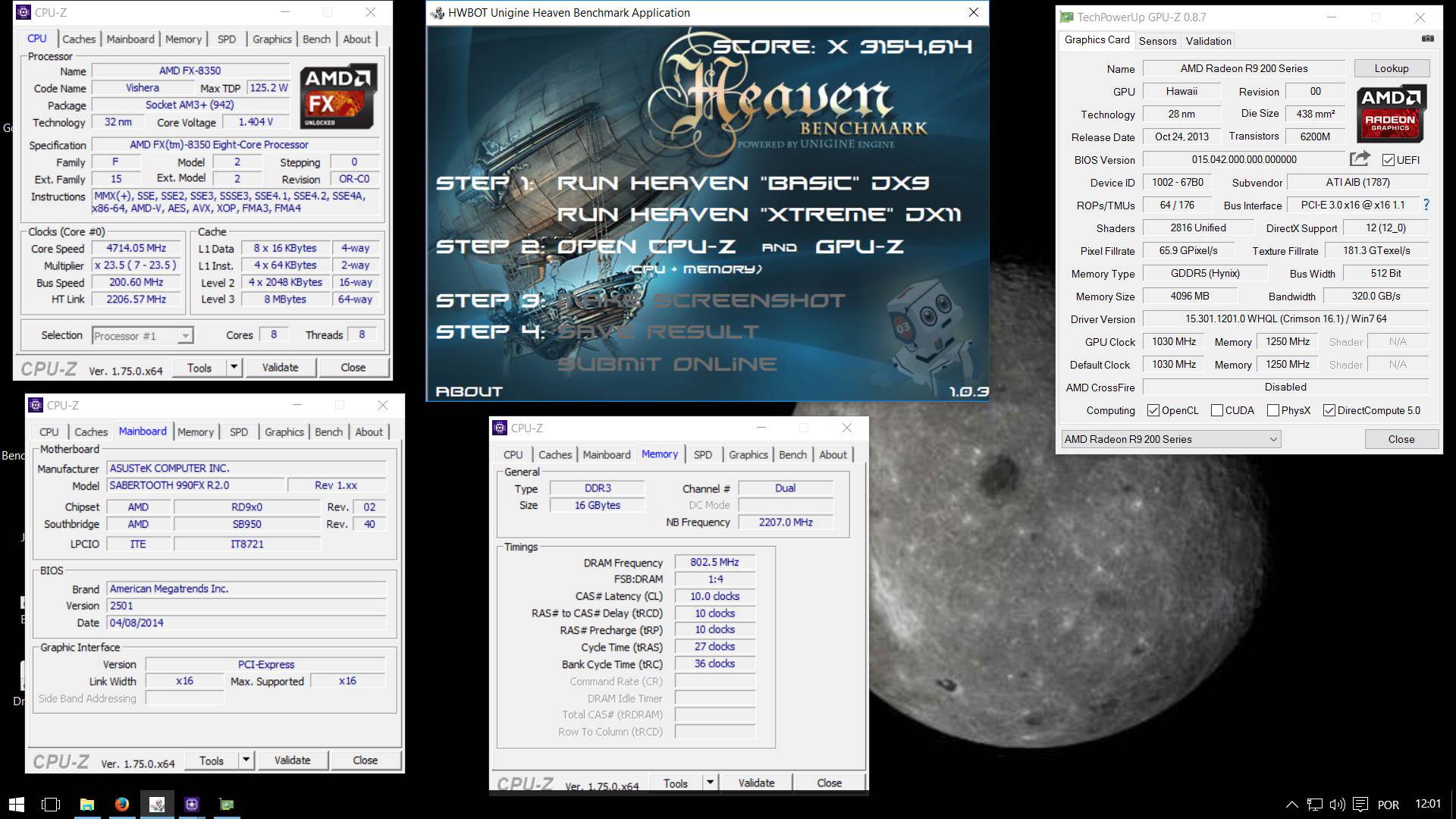The image size is (1456, 819).
Task: Click Tools in the CPU-Z Mainboard window
Action: point(212,760)
